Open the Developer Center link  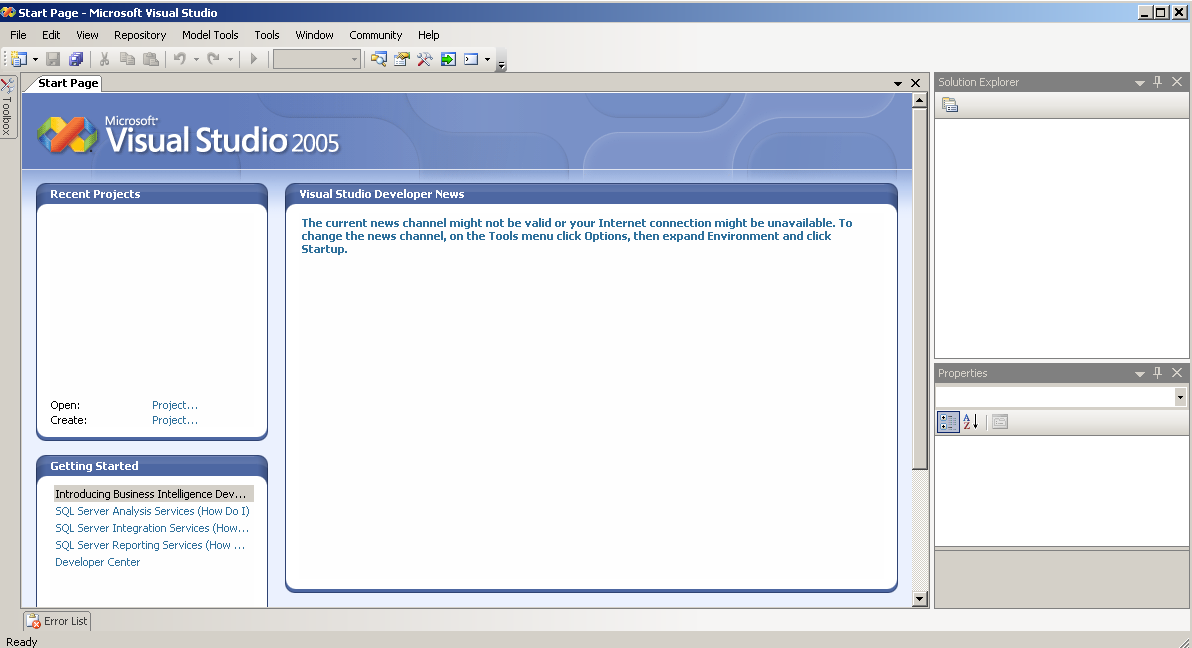[x=97, y=562]
